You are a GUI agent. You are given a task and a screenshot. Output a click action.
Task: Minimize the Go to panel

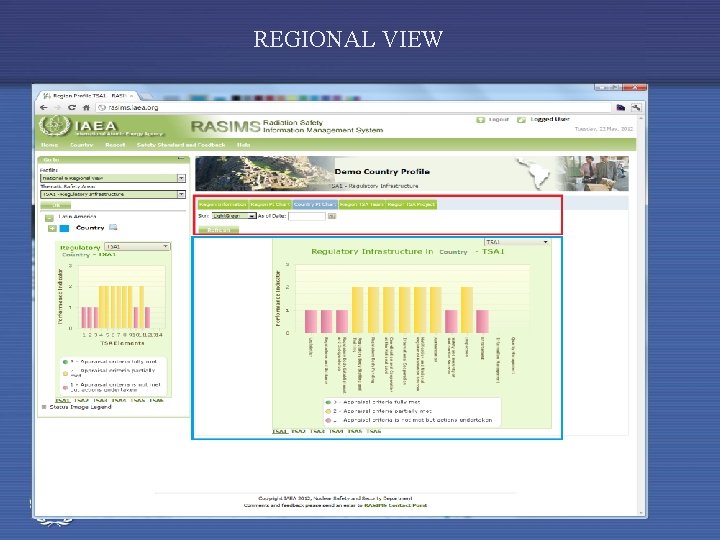point(181,159)
